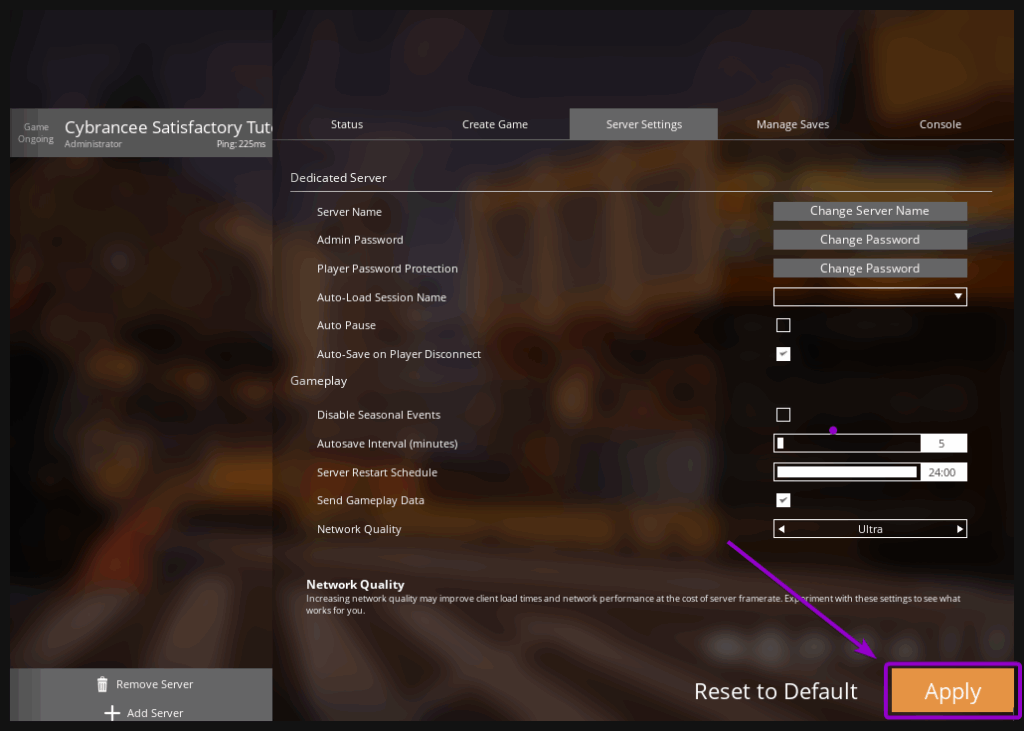Click Change Password for Player Password Protection
The height and width of the screenshot is (731, 1024).
[869, 268]
